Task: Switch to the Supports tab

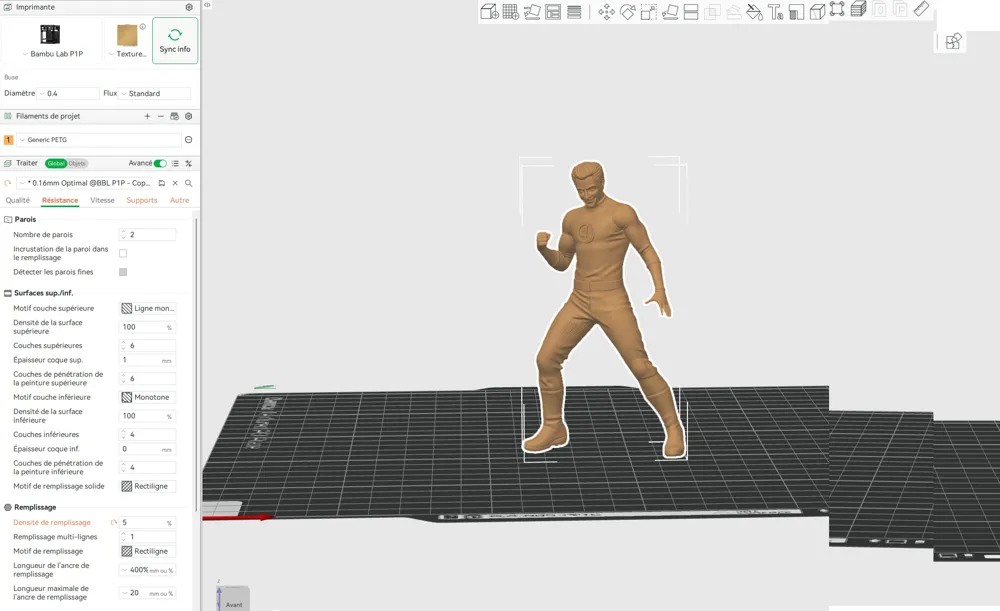Action: [142, 200]
